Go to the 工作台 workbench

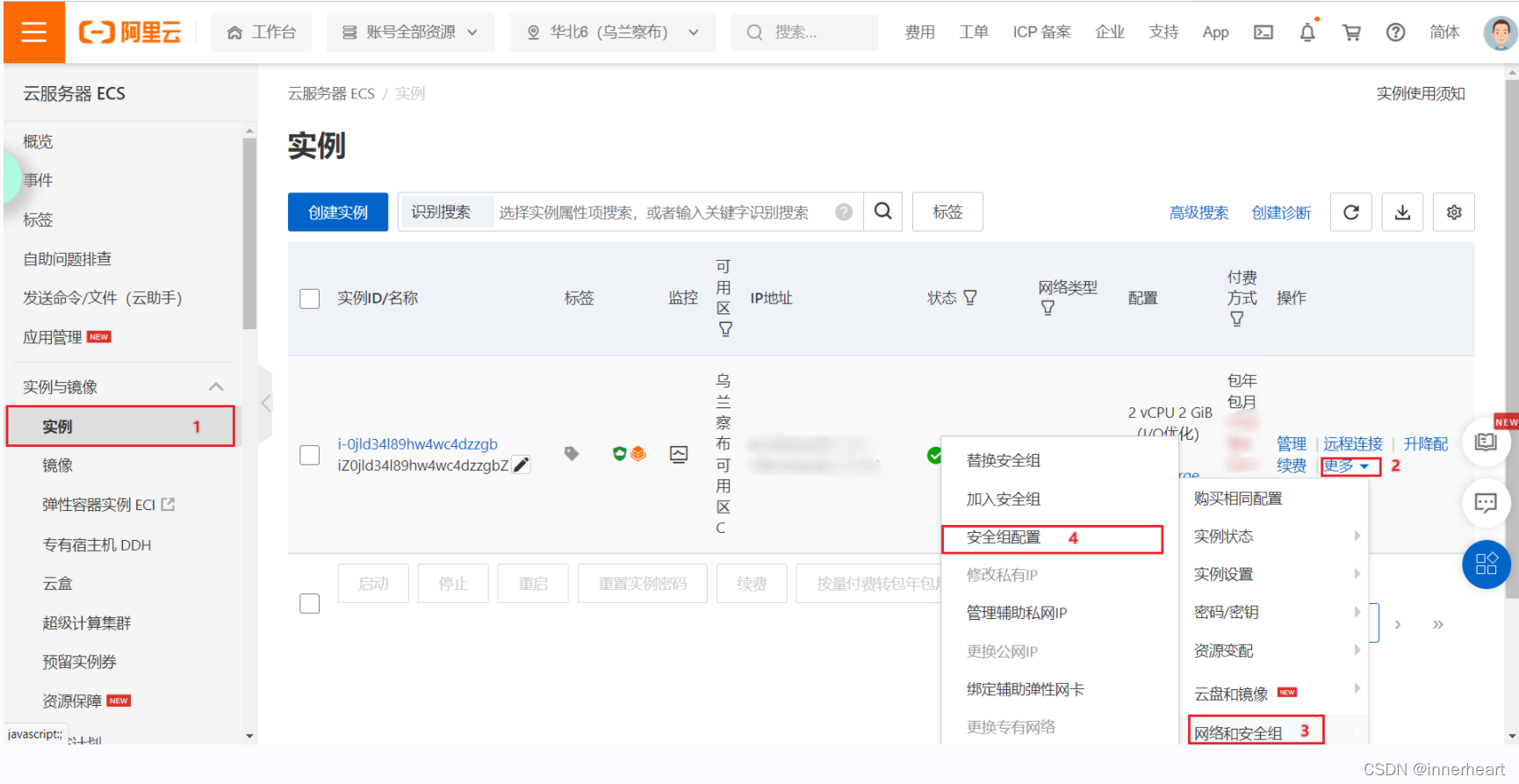click(x=262, y=32)
